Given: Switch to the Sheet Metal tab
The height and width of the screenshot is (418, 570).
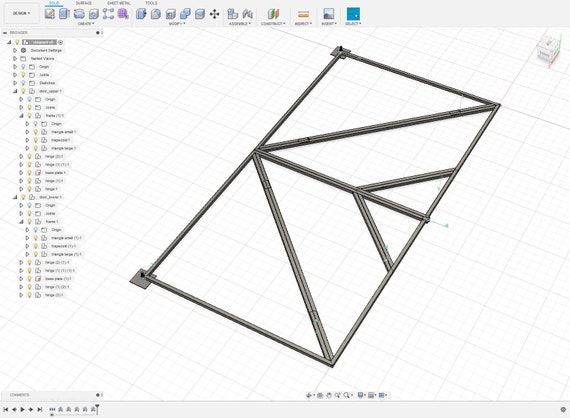Looking at the screenshot, I should pyautogui.click(x=119, y=3).
